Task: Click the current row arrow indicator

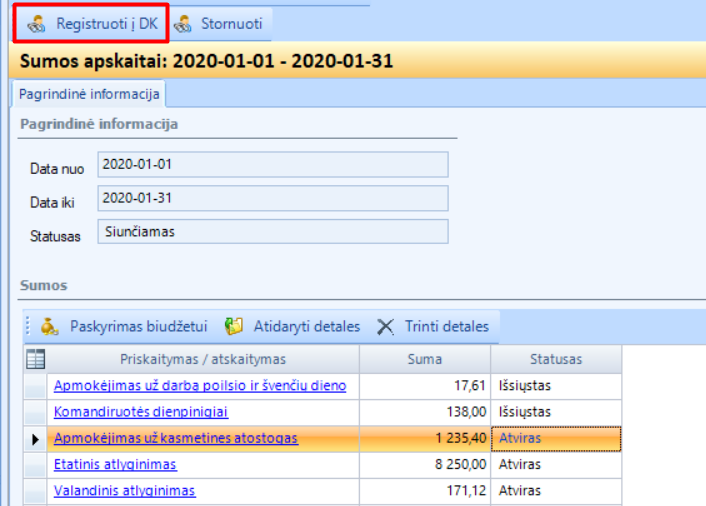Action: pyautogui.click(x=36, y=438)
